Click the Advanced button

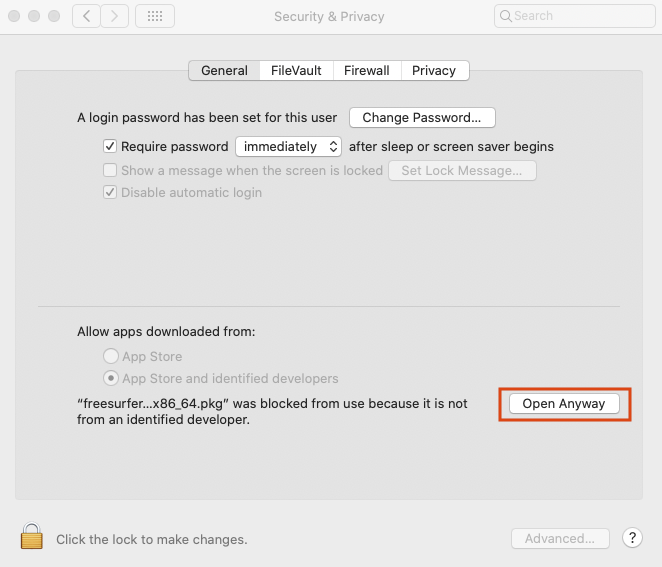[x=560, y=538]
